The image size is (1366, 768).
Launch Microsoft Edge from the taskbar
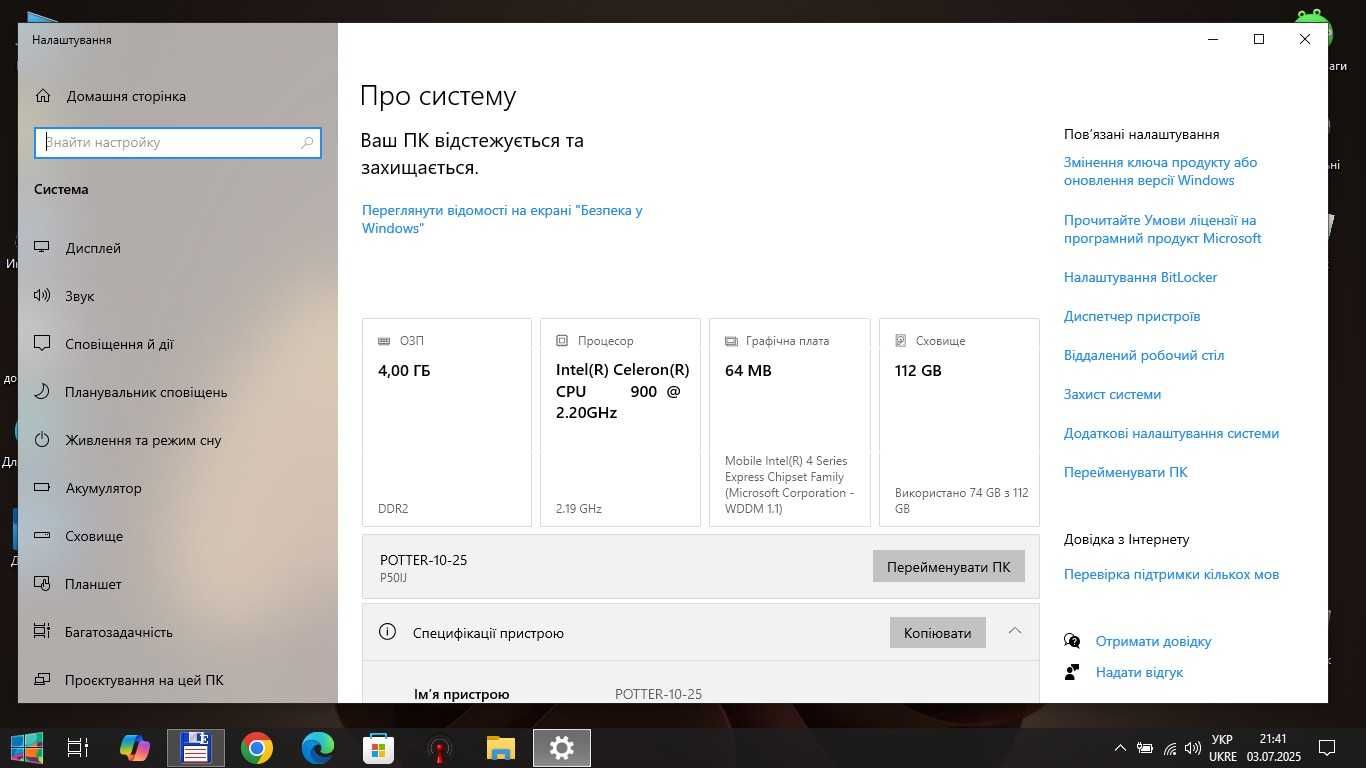(318, 747)
